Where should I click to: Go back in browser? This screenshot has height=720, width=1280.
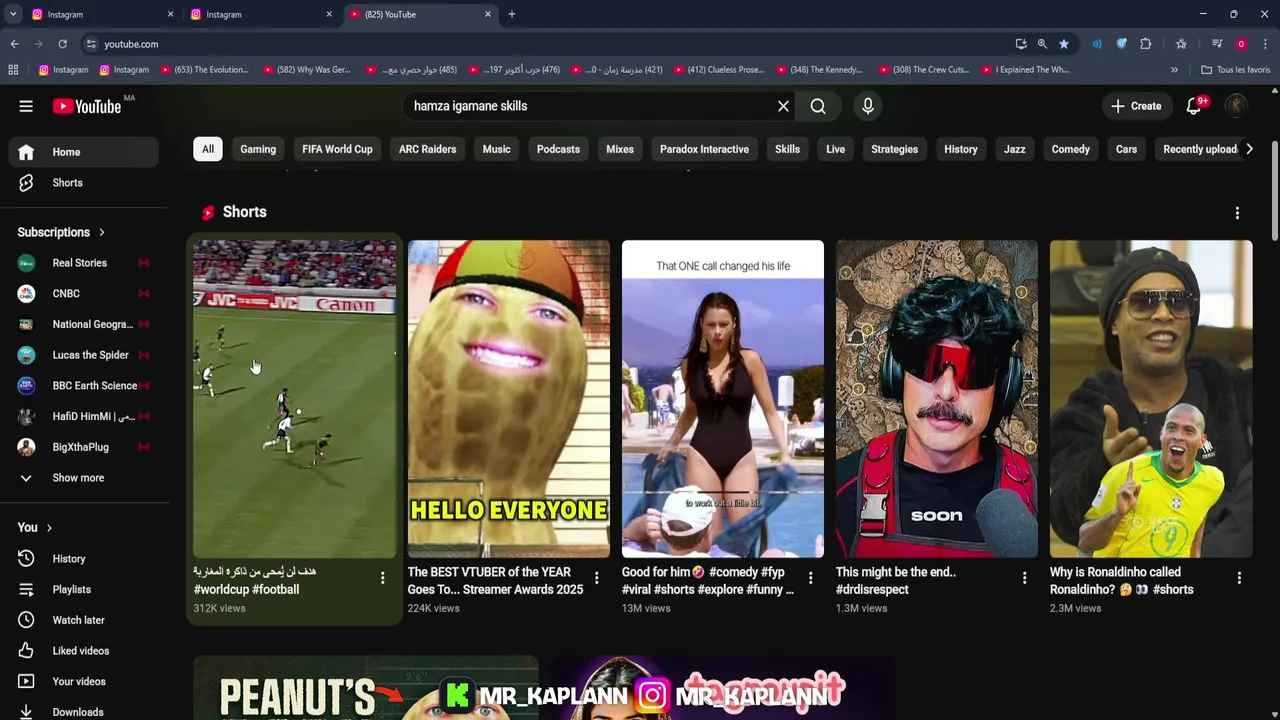click(x=14, y=44)
